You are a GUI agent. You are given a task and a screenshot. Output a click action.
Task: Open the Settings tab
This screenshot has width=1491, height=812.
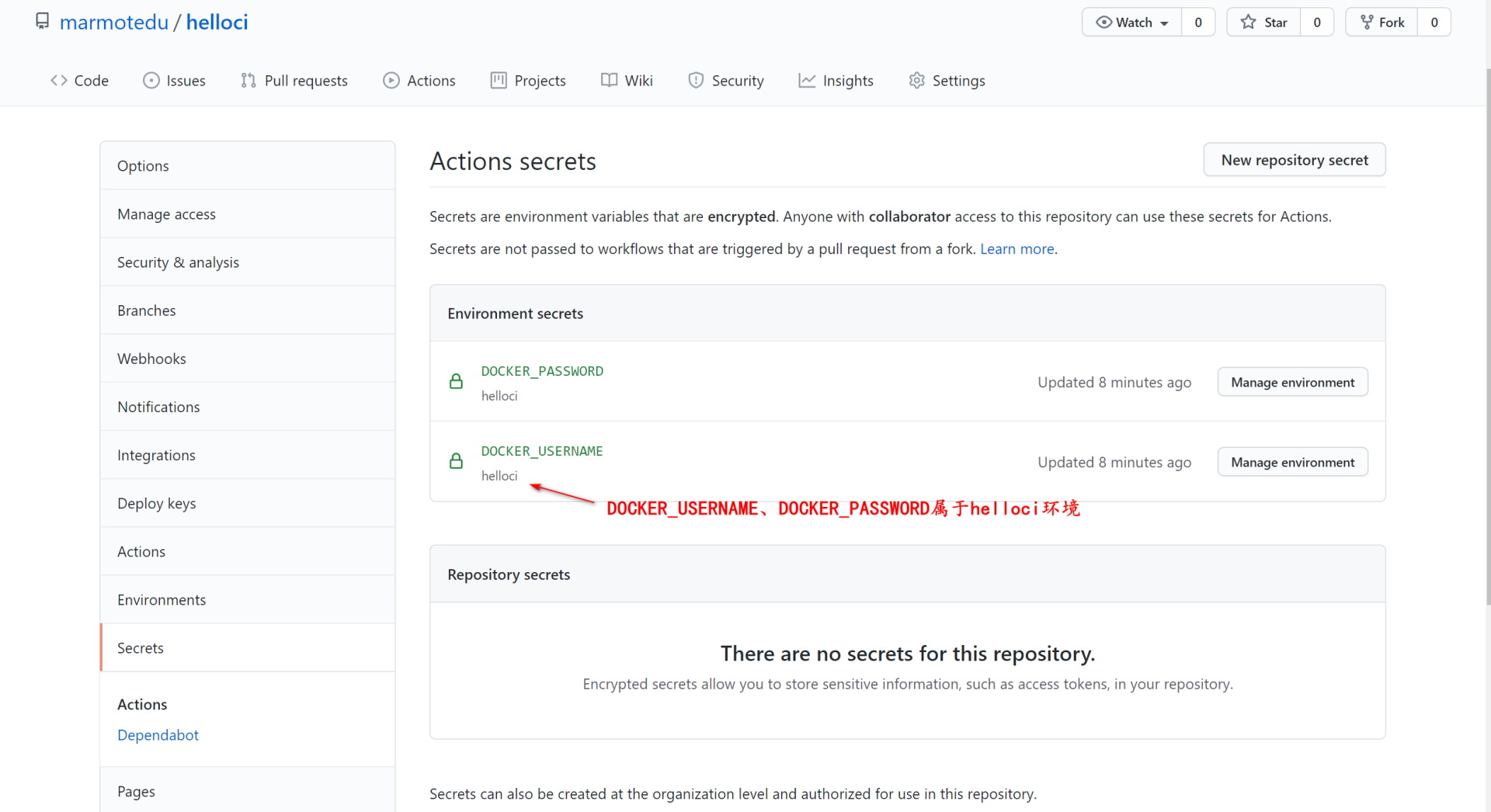tap(947, 81)
